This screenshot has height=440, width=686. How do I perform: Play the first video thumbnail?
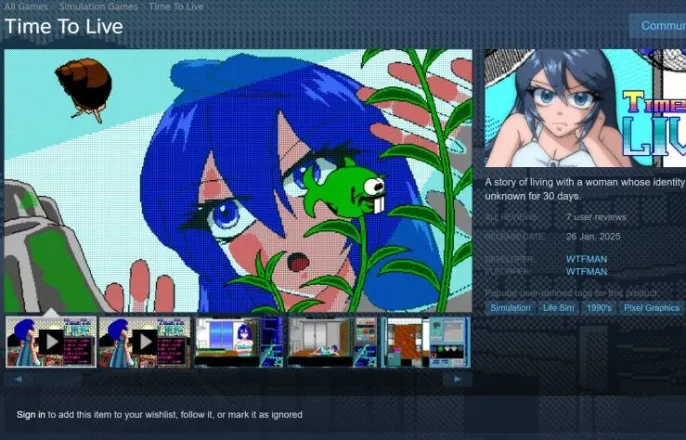point(51,342)
